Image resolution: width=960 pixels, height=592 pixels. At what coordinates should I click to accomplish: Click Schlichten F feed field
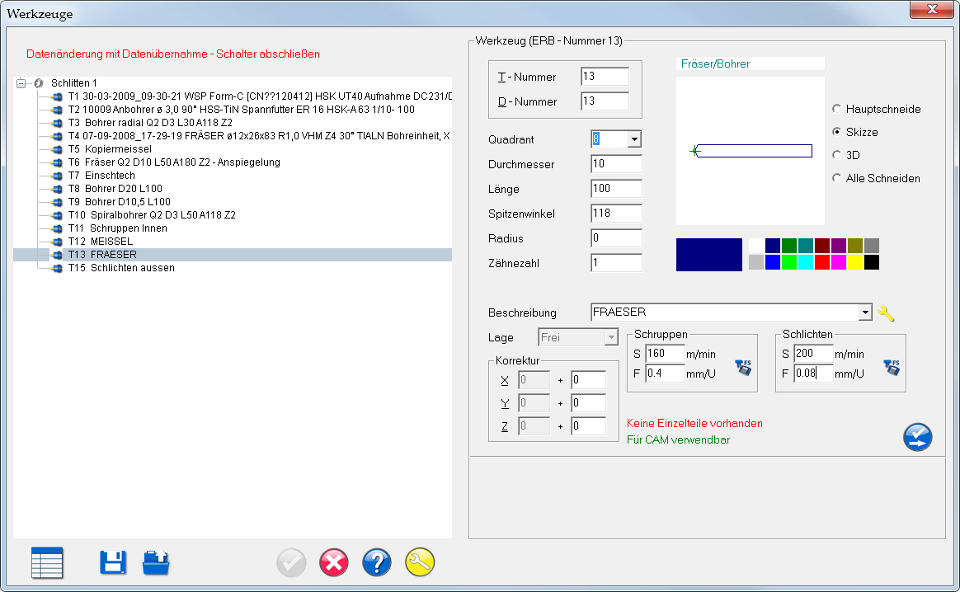click(x=814, y=373)
